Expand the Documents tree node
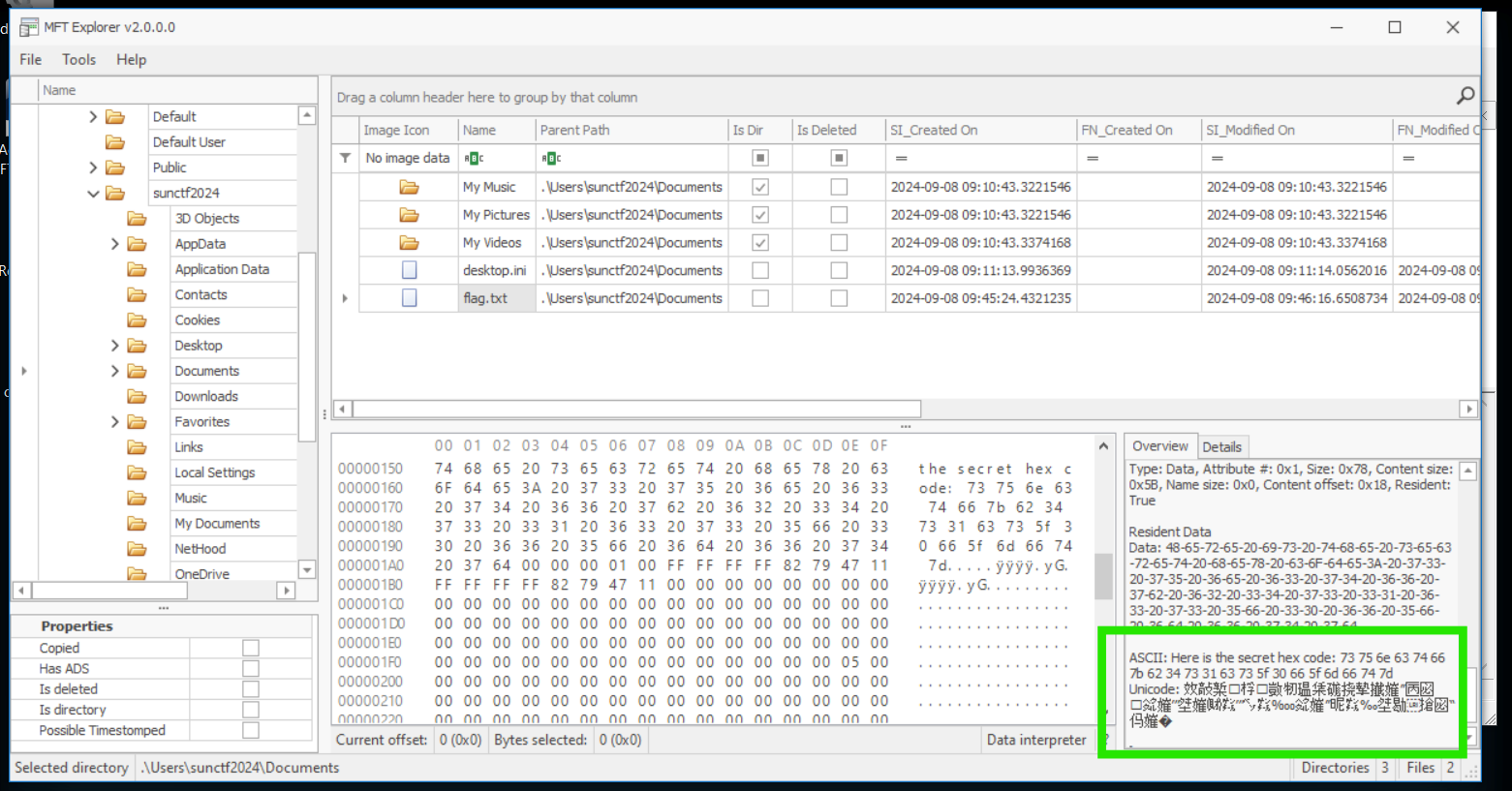 115,371
